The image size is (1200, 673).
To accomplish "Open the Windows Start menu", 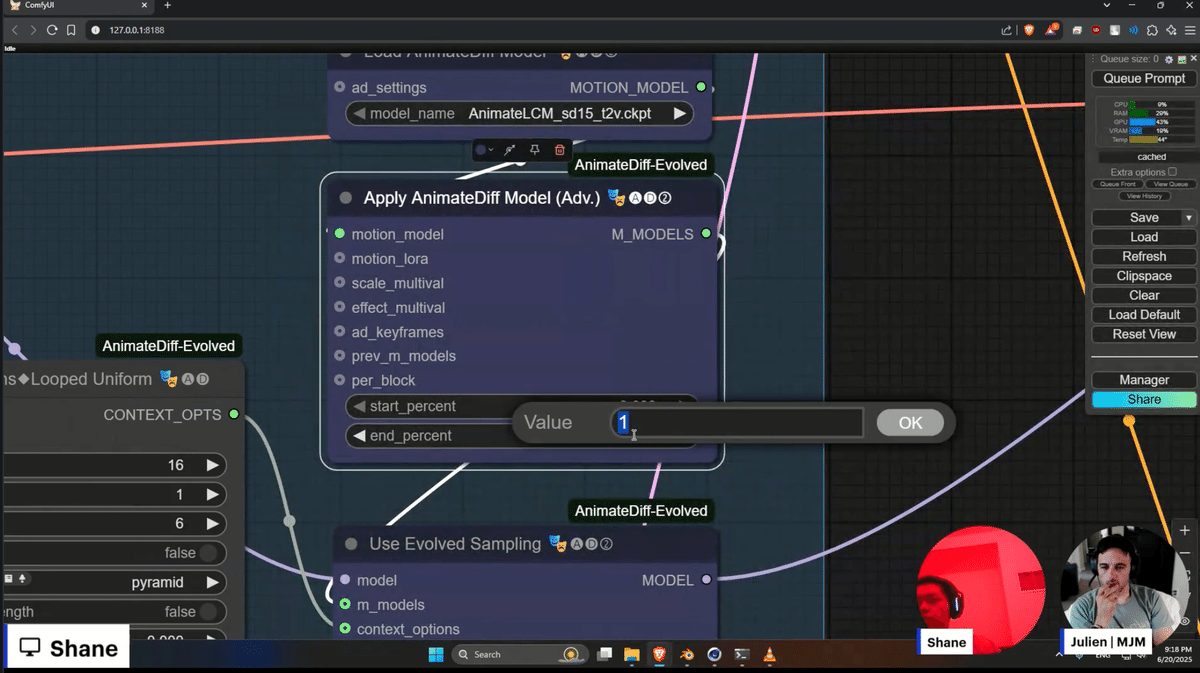I will coord(436,654).
